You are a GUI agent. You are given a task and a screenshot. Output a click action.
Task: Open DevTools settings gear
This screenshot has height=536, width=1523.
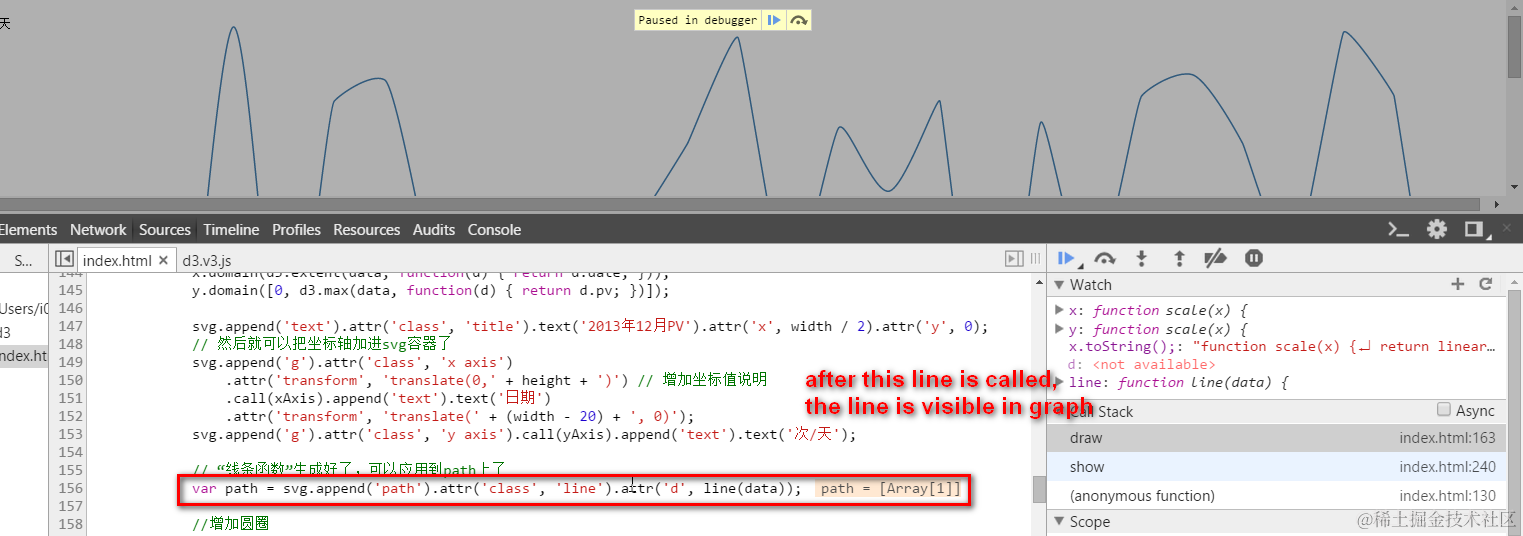click(1437, 229)
